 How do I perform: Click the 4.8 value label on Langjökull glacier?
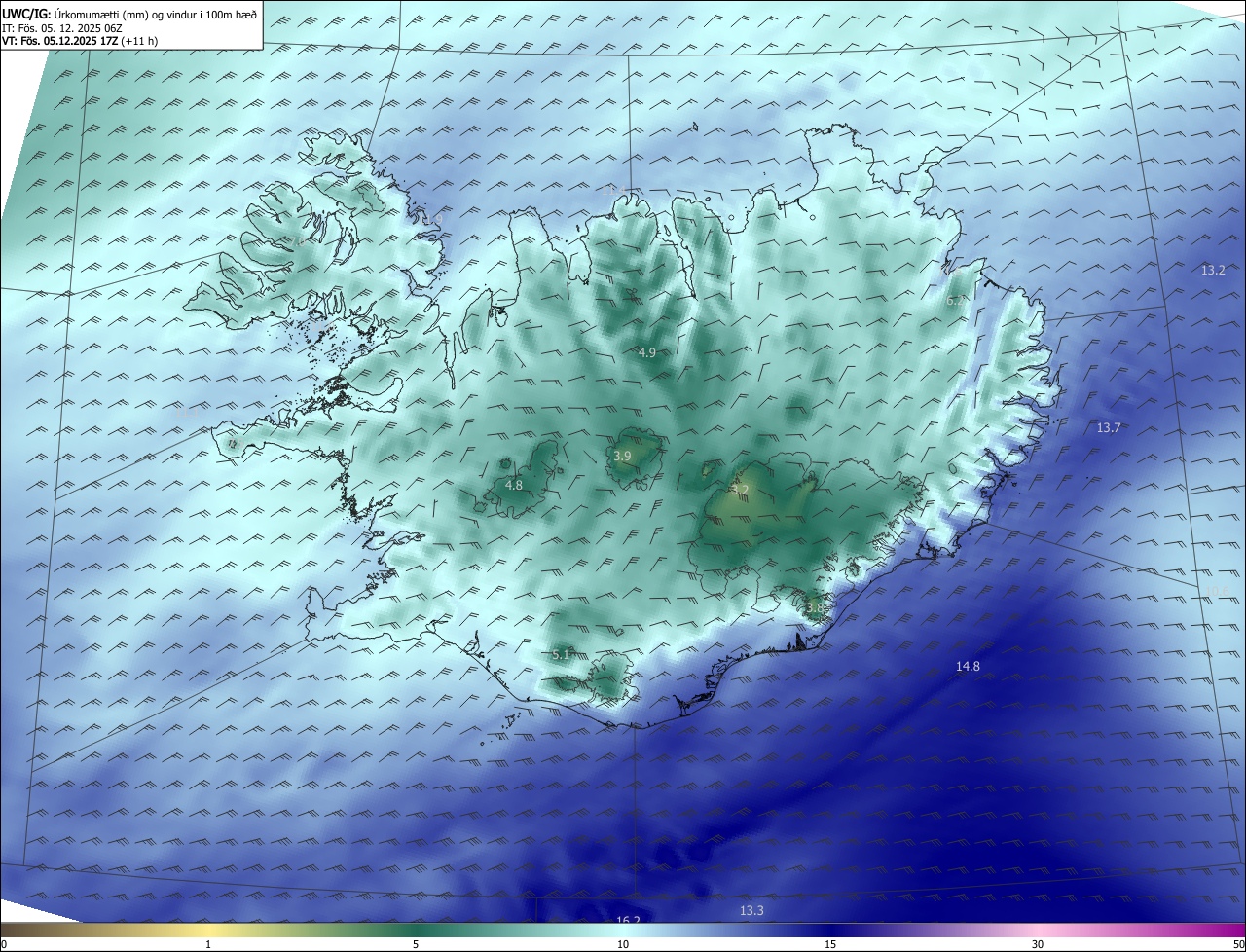(x=514, y=485)
